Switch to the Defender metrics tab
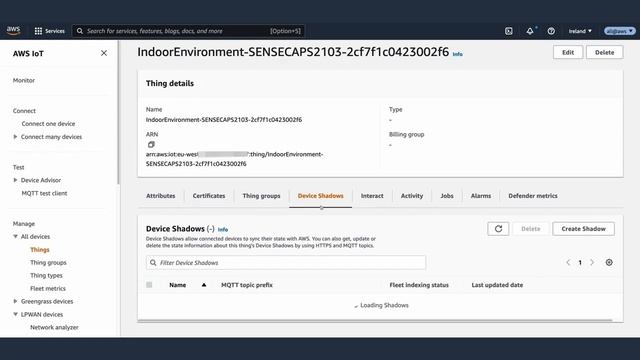This screenshot has width=640, height=360. pos(533,196)
